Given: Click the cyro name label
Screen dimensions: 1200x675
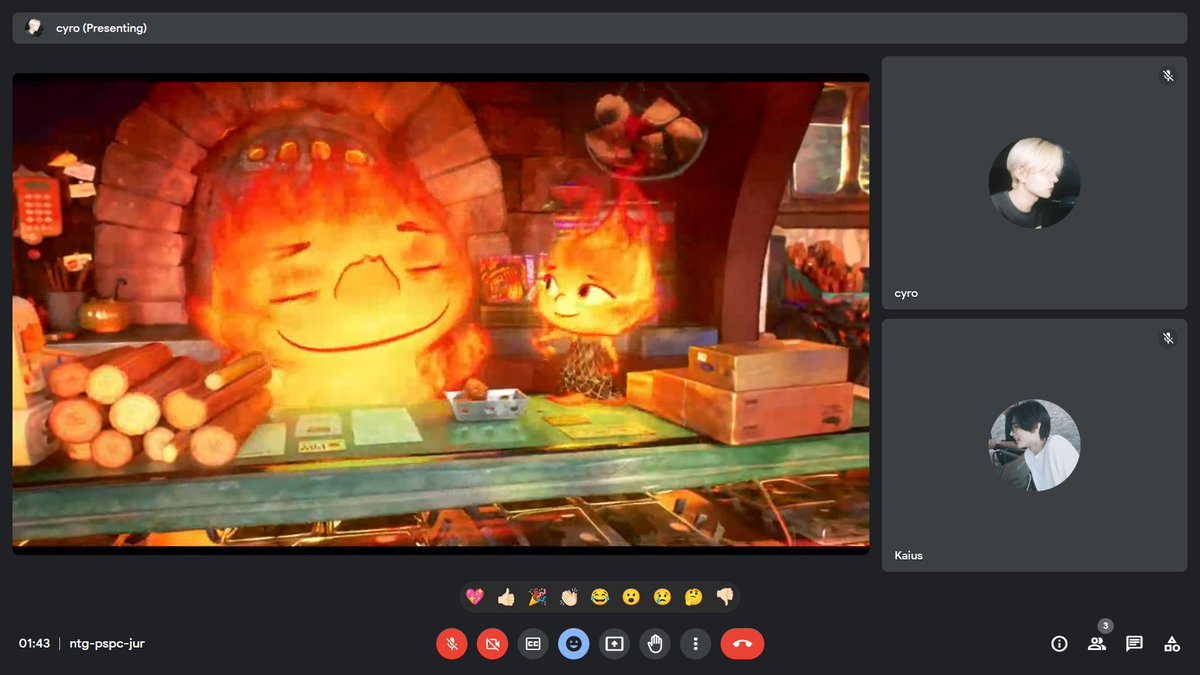Looking at the screenshot, I should [x=906, y=293].
